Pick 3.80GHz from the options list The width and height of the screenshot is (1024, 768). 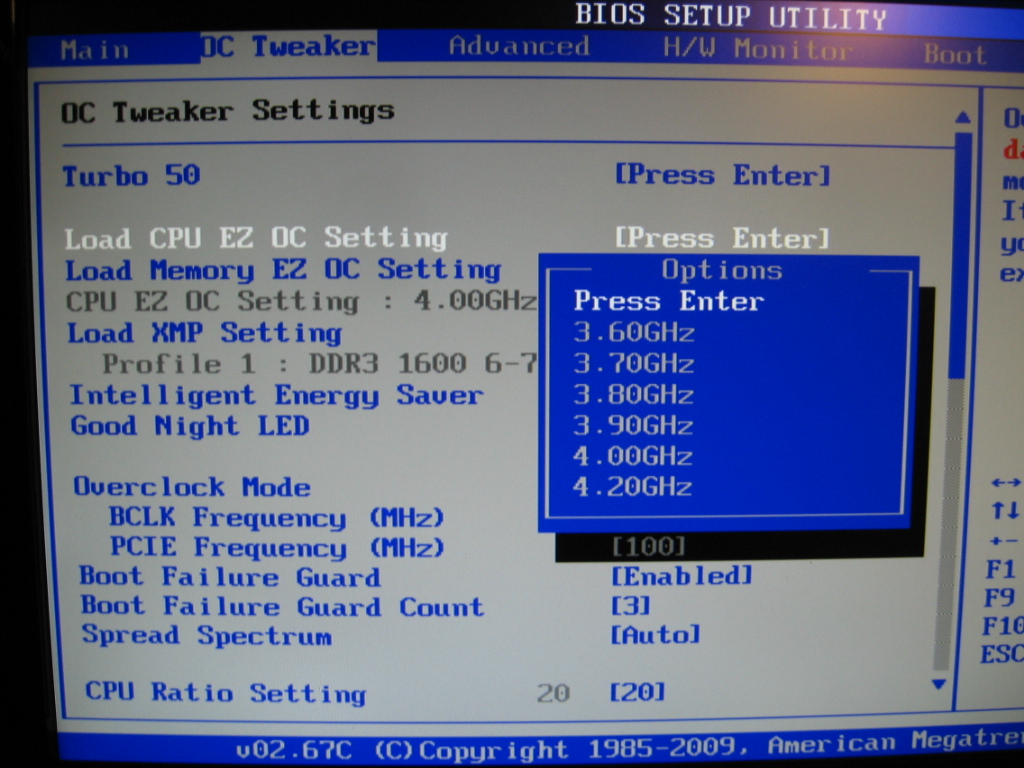click(633, 395)
